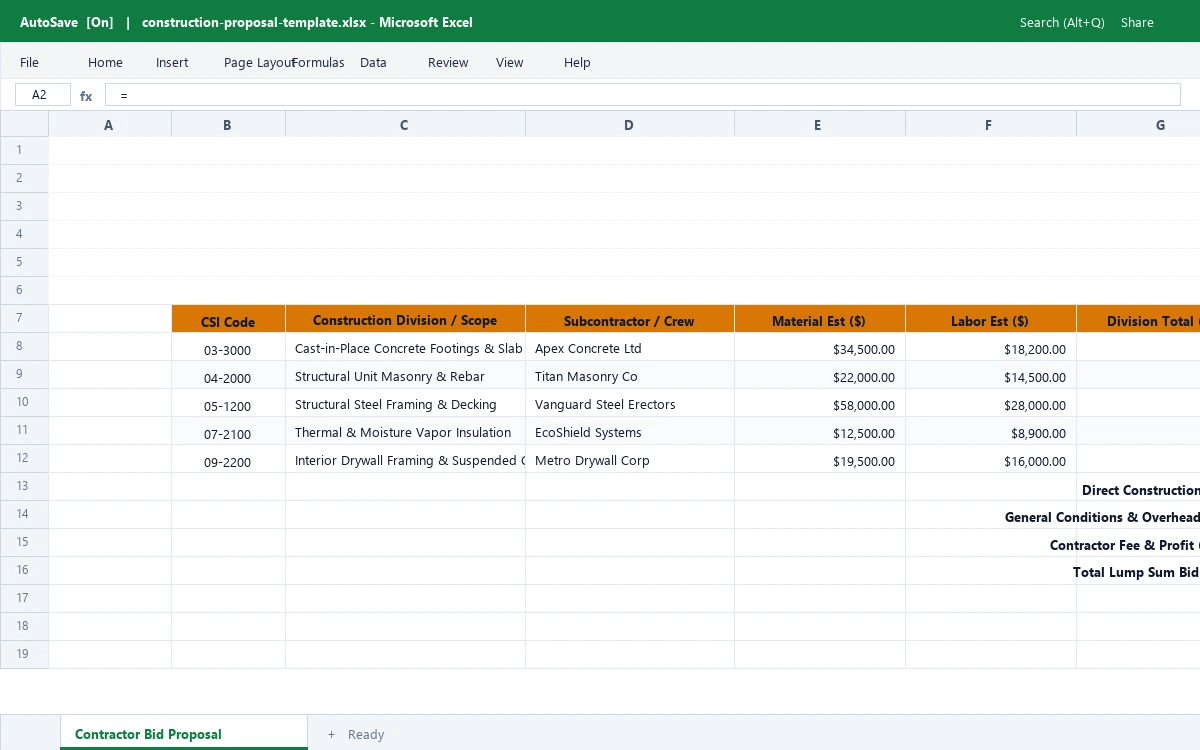
Task: Click the Division Total header cell
Action: pos(1138,318)
